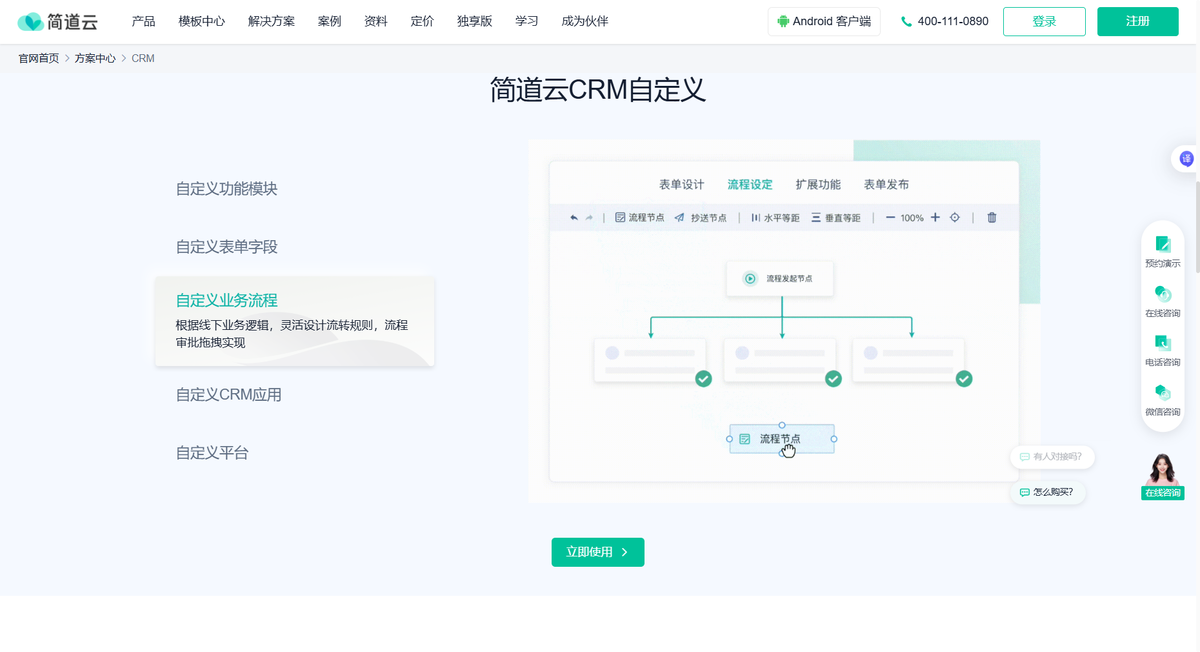Open the 学习 nav item
The height and width of the screenshot is (652, 1200).
coord(527,21)
